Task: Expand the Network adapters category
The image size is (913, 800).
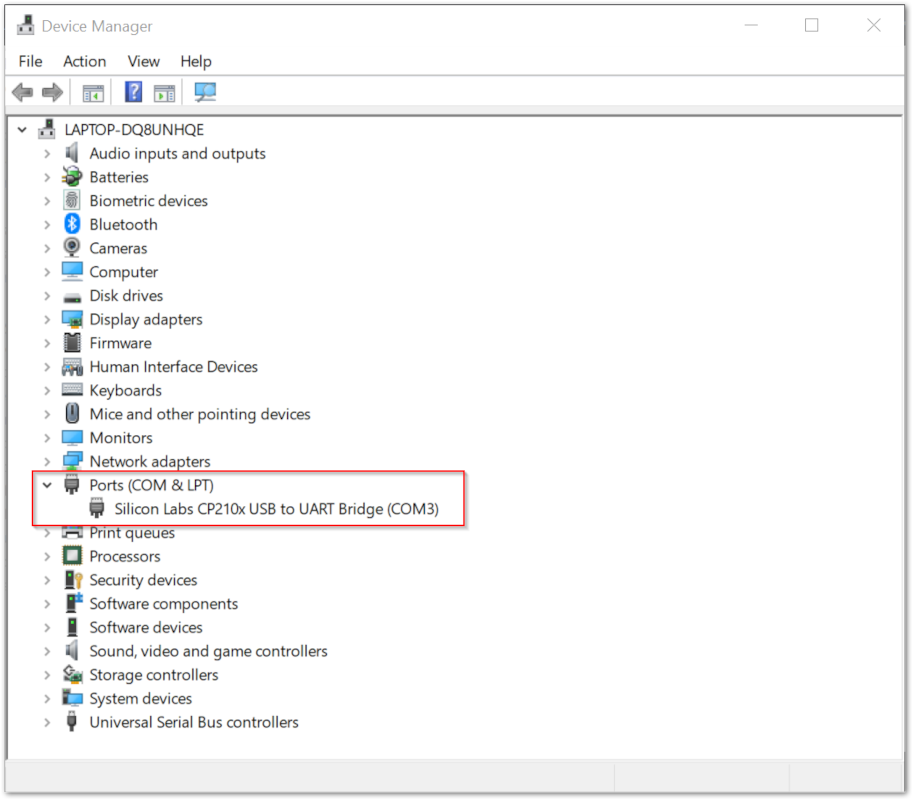Action: [48, 461]
